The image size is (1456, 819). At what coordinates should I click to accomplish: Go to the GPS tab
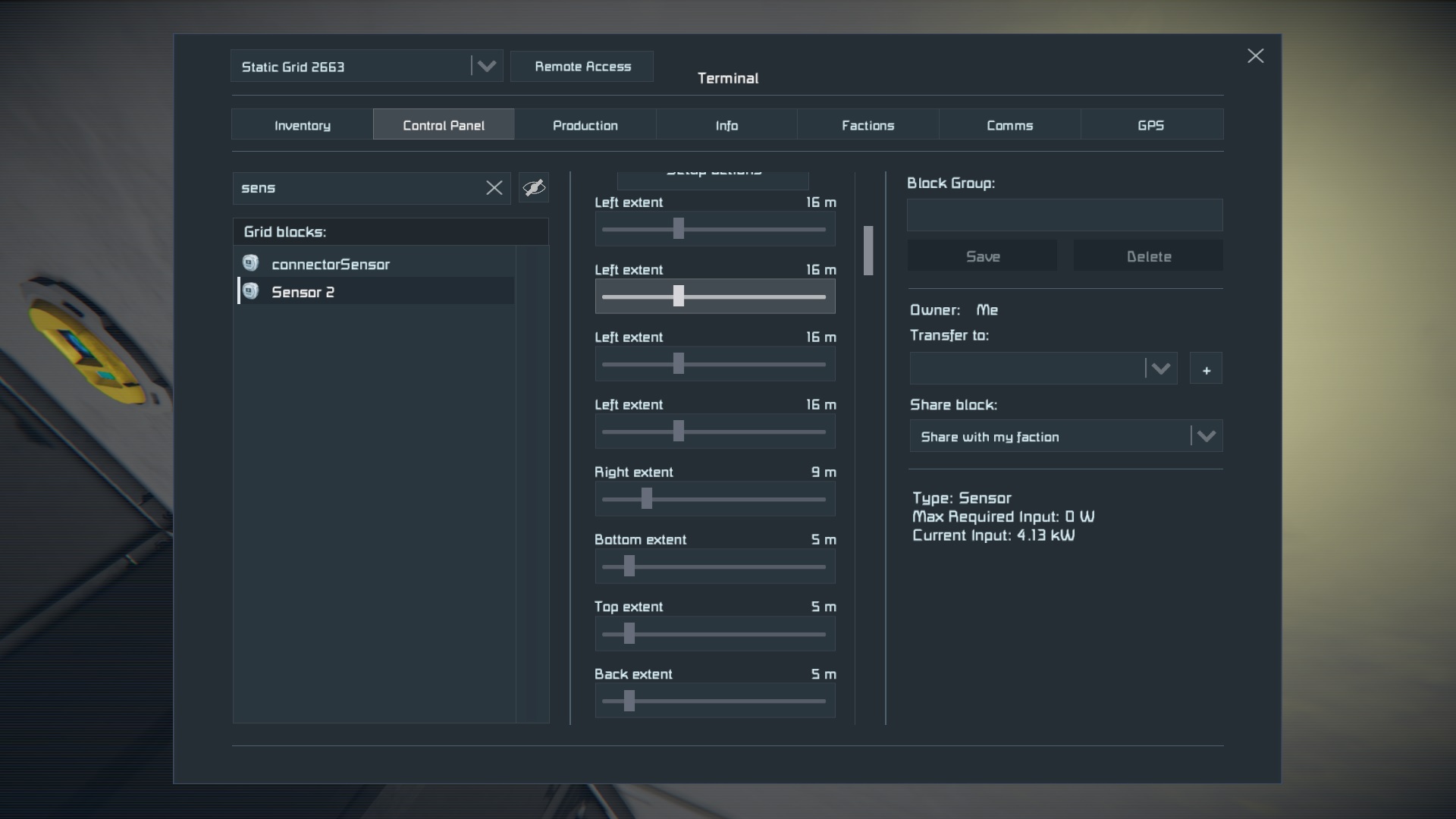(1150, 125)
